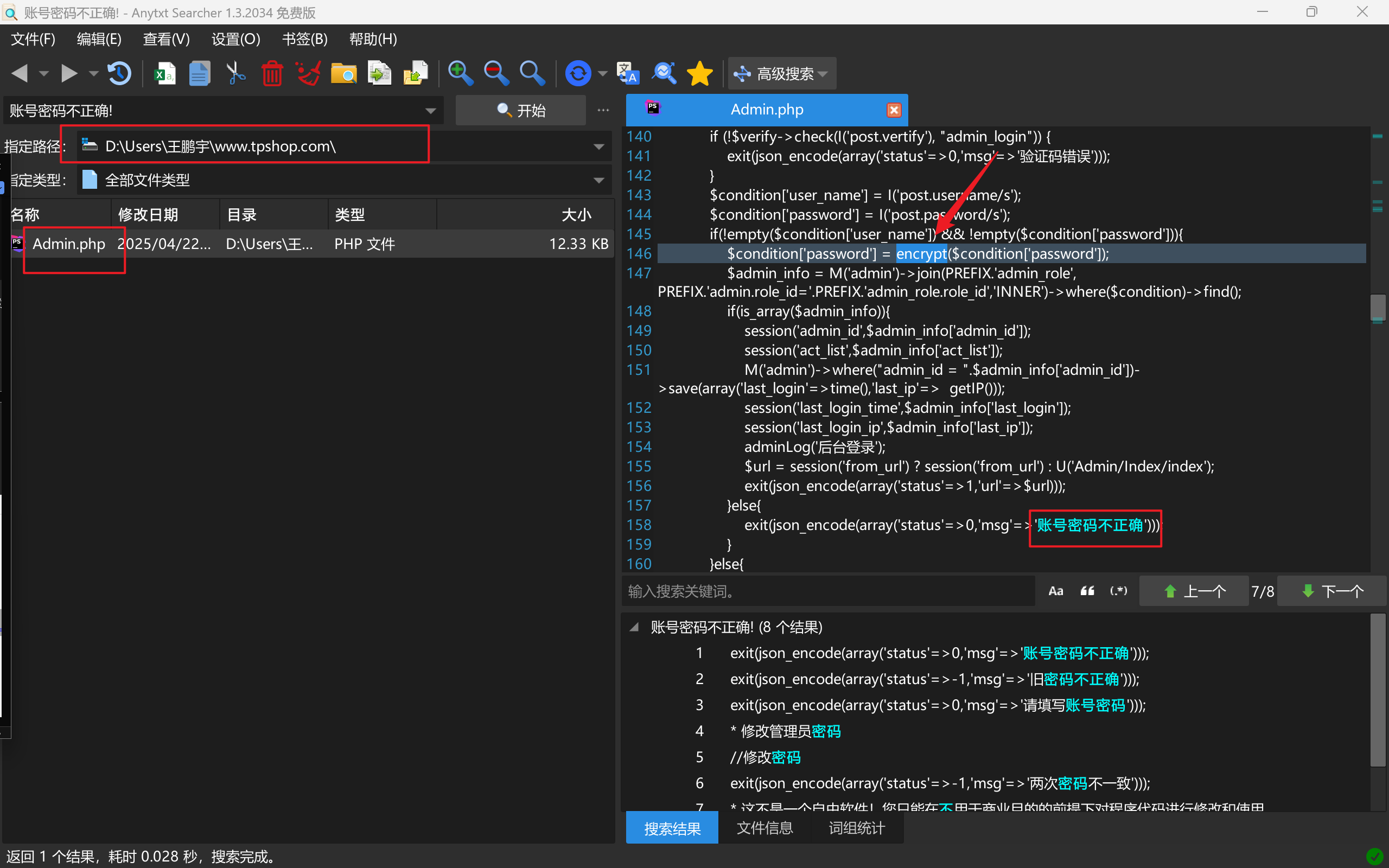Click the translate icon in toolbar
Viewport: 1389px width, 868px height.
tap(628, 73)
